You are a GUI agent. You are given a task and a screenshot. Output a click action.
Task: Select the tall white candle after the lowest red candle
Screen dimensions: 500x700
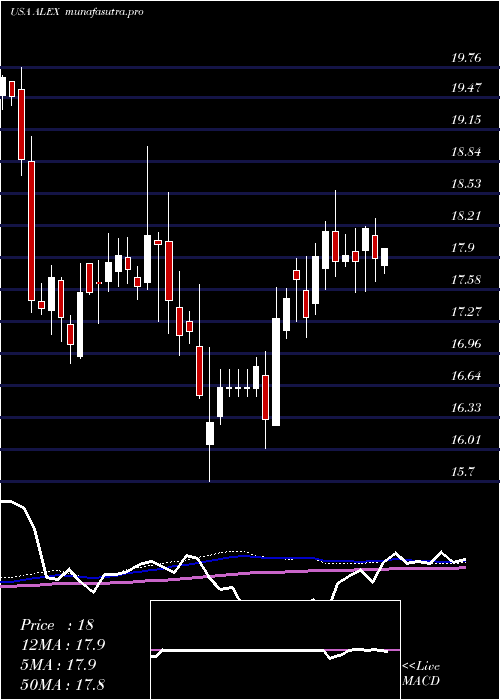pos(276,372)
